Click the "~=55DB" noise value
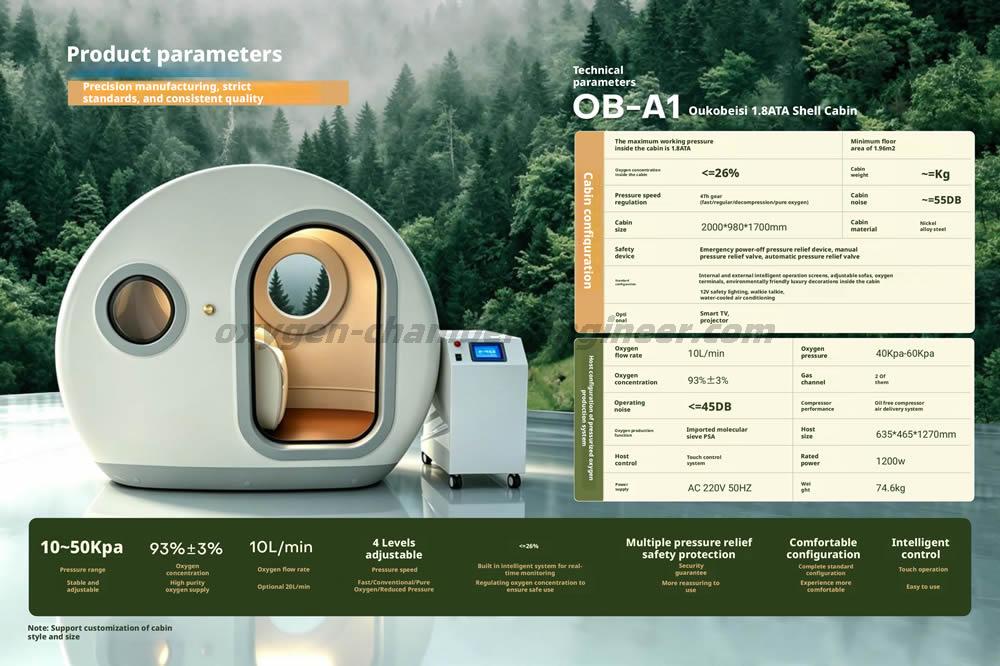The width and height of the screenshot is (1000, 666). click(941, 200)
